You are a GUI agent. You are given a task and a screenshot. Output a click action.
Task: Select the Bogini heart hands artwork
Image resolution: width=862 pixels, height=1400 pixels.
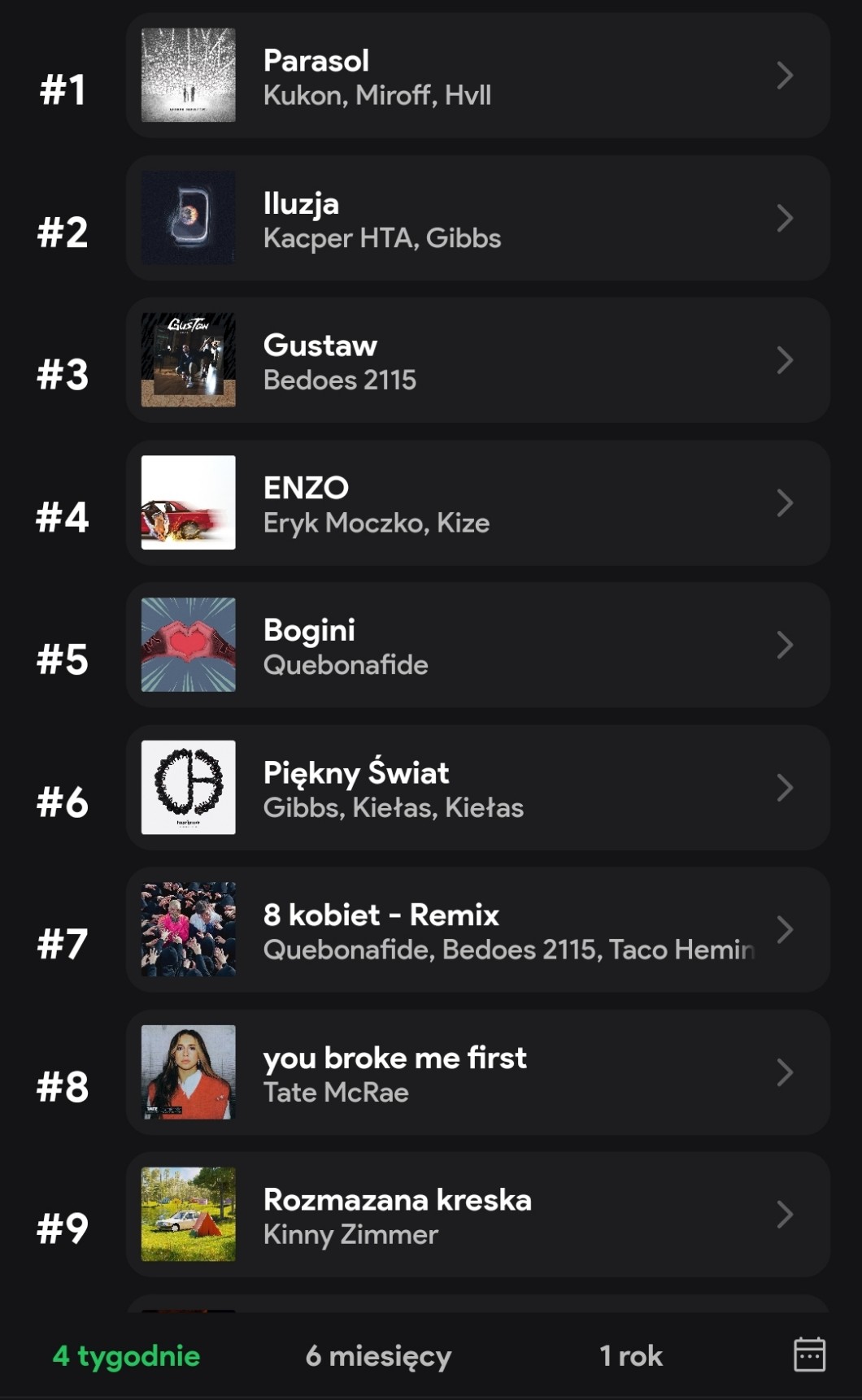pos(189,645)
